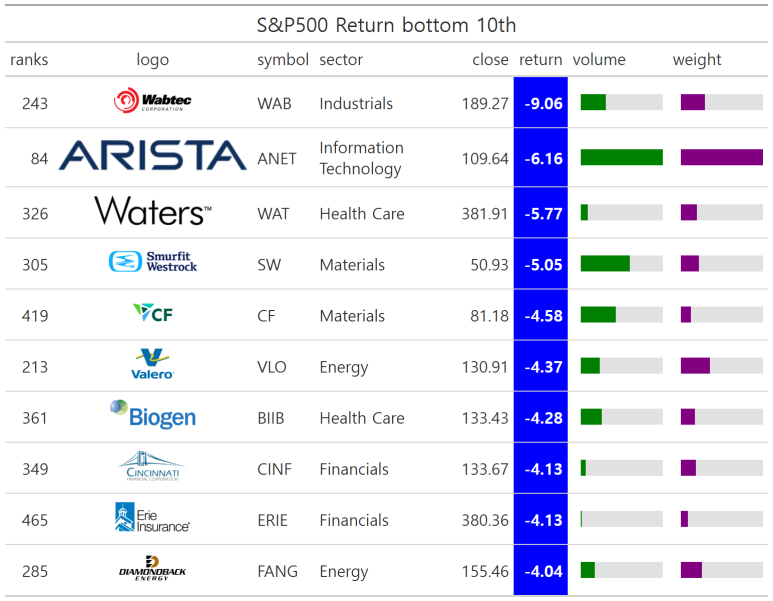The image size is (773, 601).
Task: Click the close price 189.27
Action: 485,104
